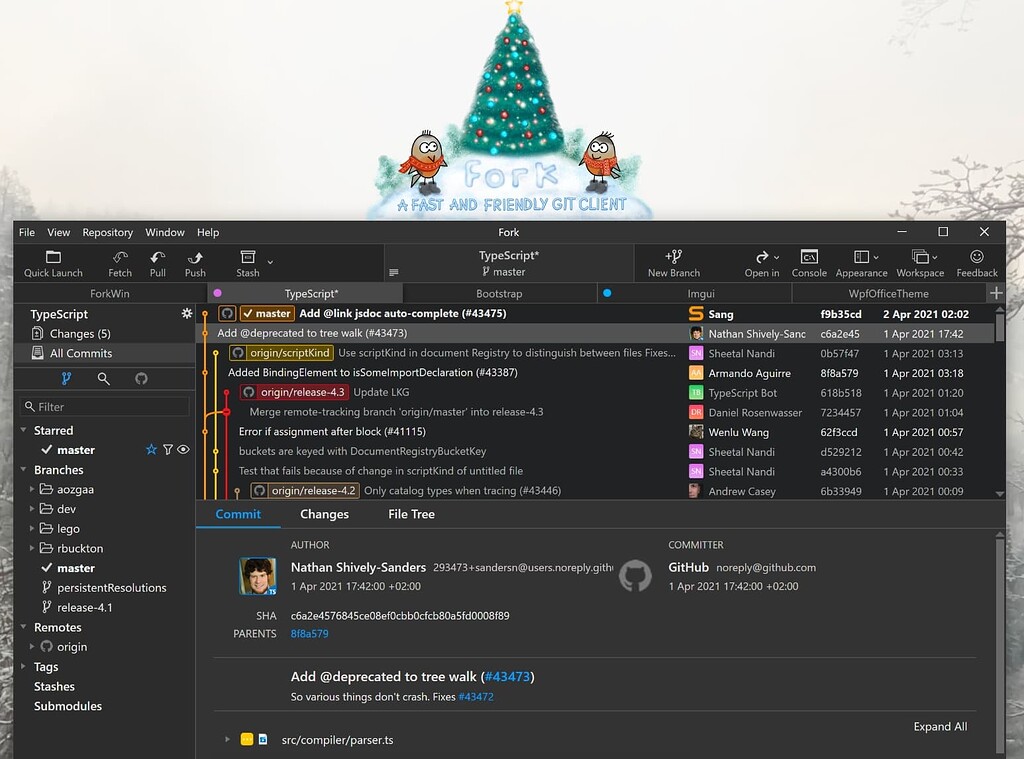1024x759 pixels.
Task: Click the GitHub committer logo
Action: tap(635, 575)
